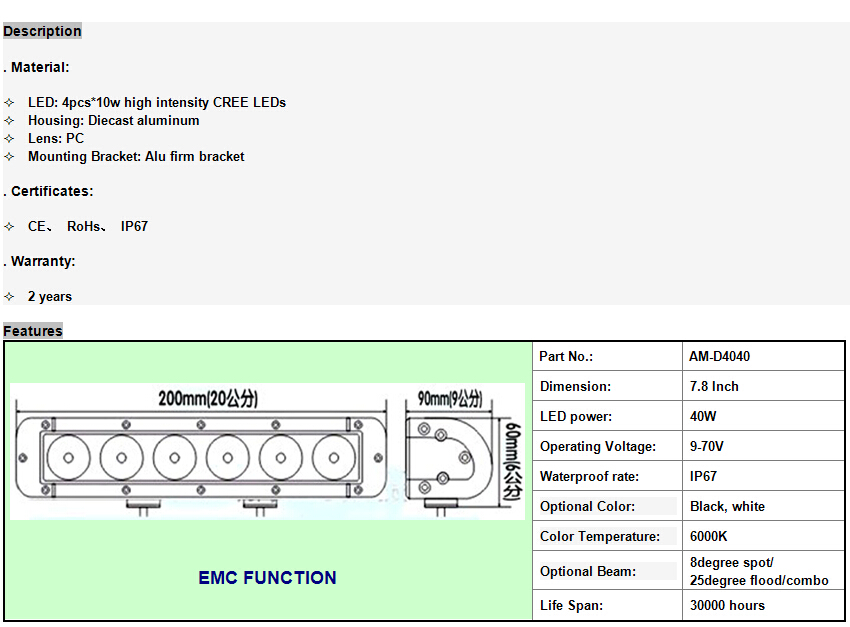Select the 30000 hours life span value
Image resolution: width=850 pixels, height=627 pixels.
[x=727, y=605]
